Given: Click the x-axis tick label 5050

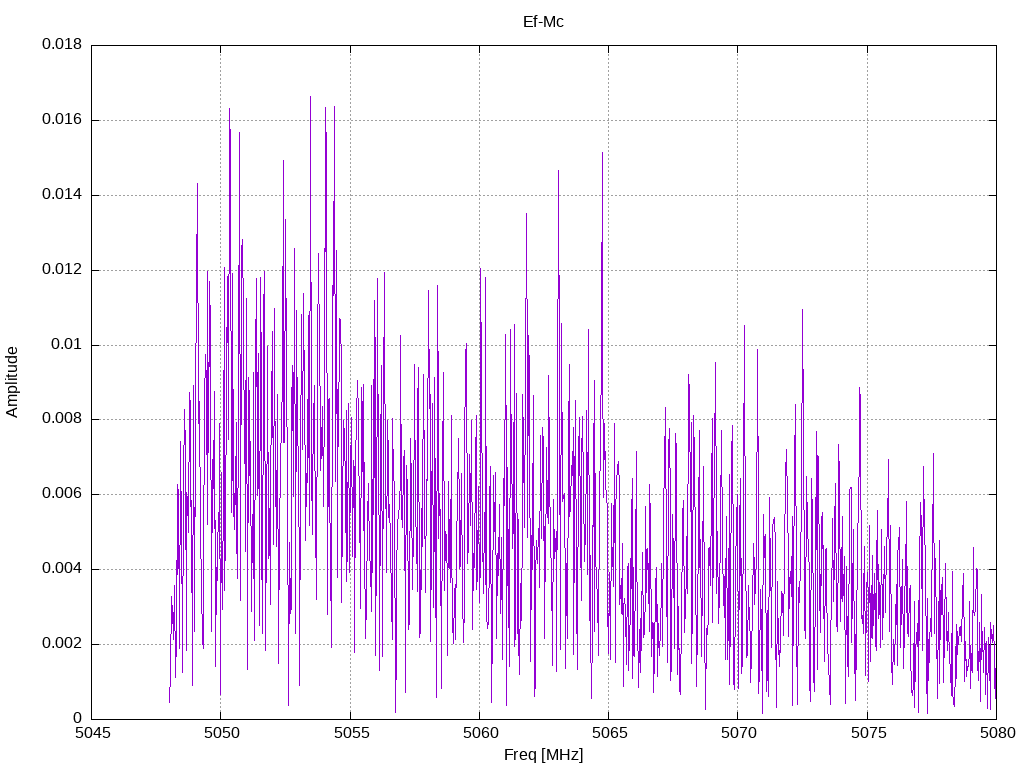Looking at the screenshot, I should point(221,733).
